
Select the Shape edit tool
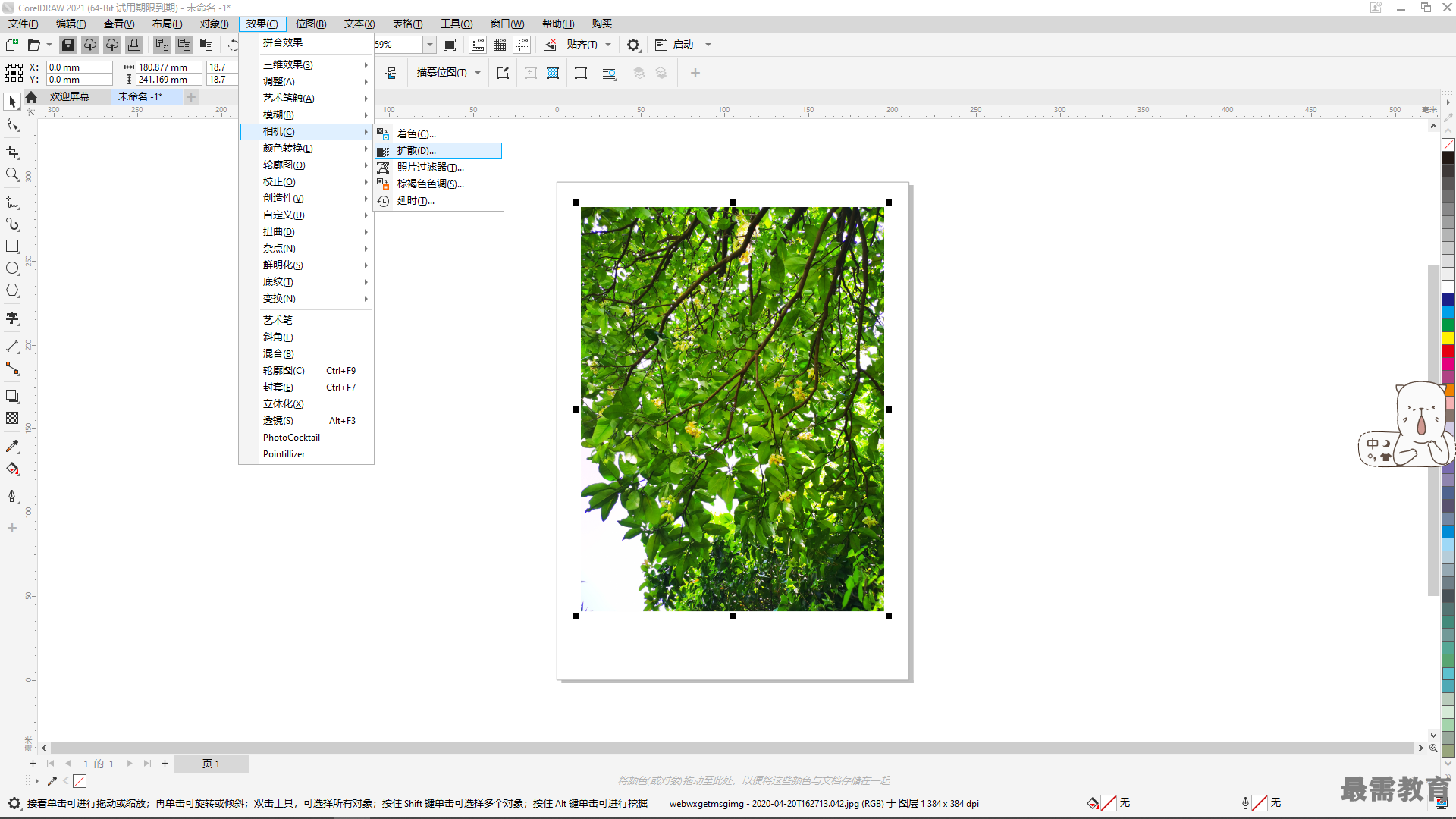coord(12,125)
